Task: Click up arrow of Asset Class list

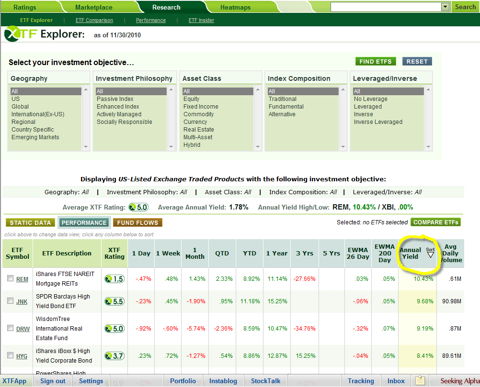Action: tap(257, 90)
